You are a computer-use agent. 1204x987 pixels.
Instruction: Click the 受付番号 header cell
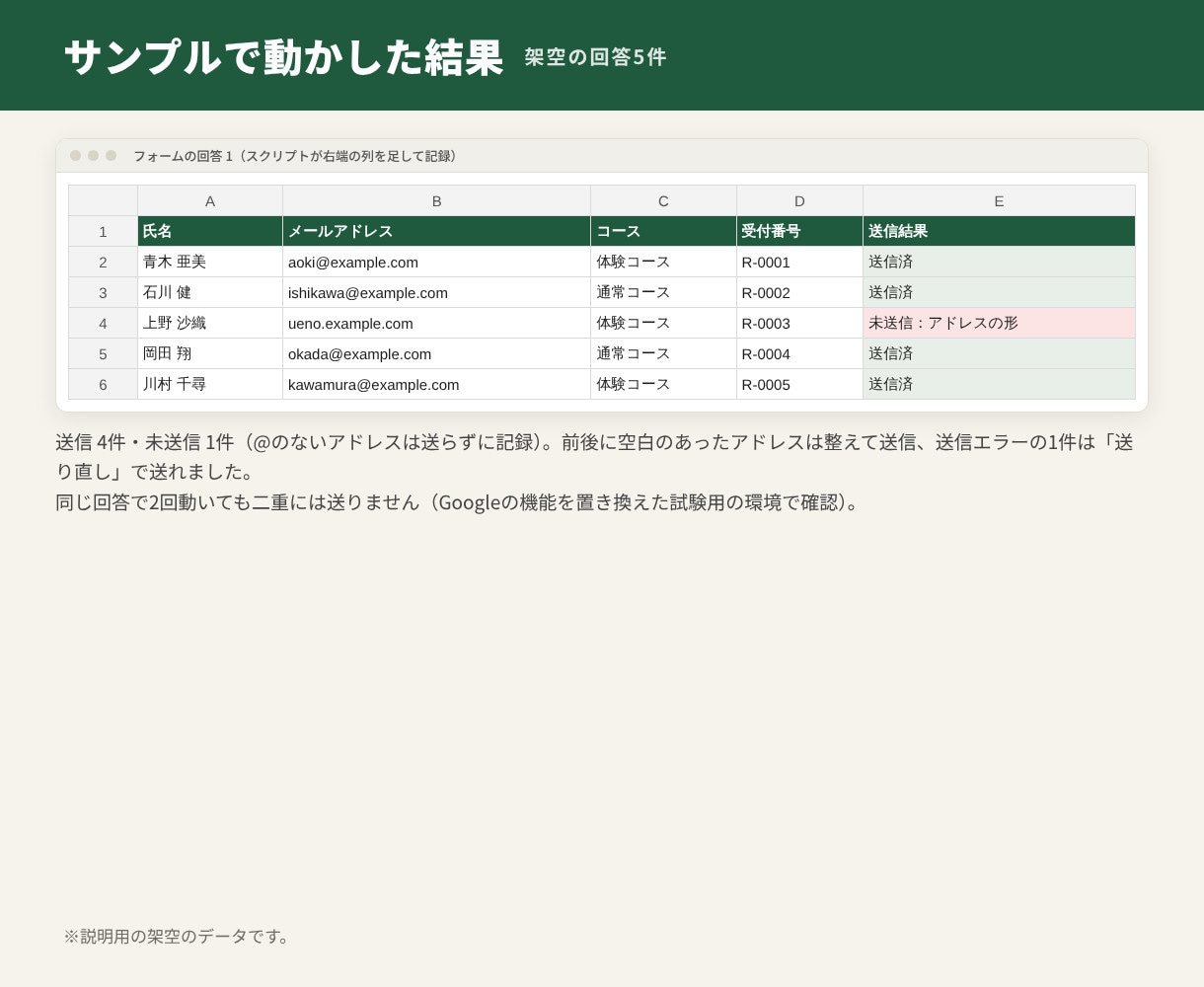point(800,231)
